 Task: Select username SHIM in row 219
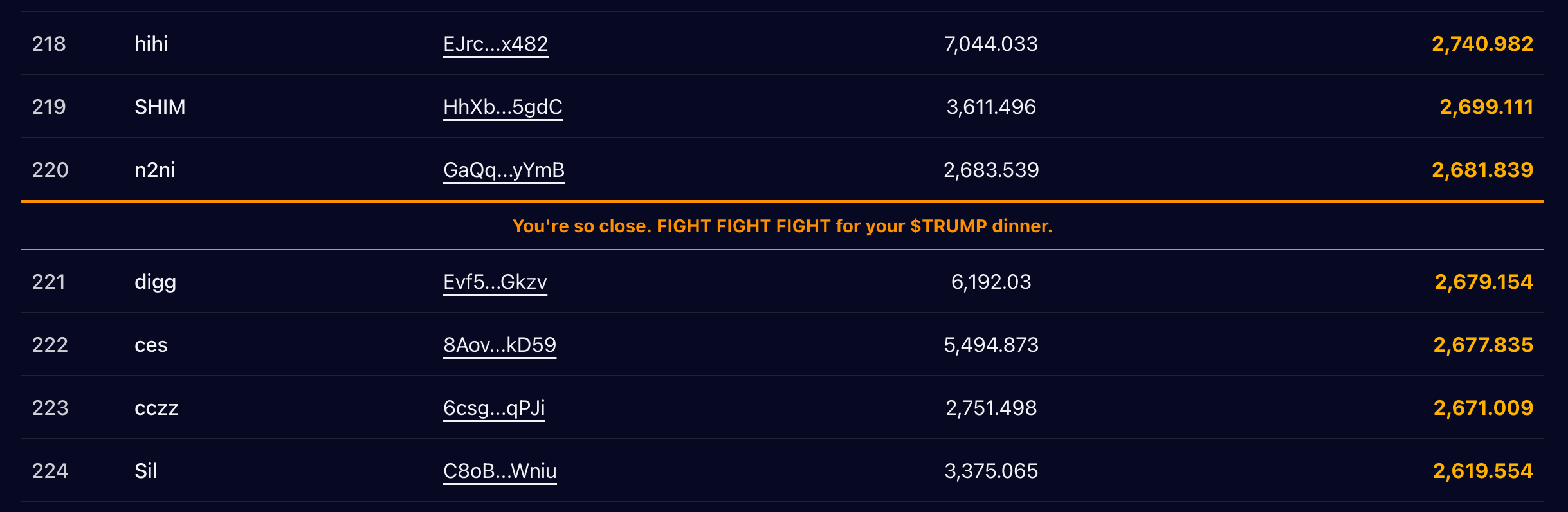(160, 107)
